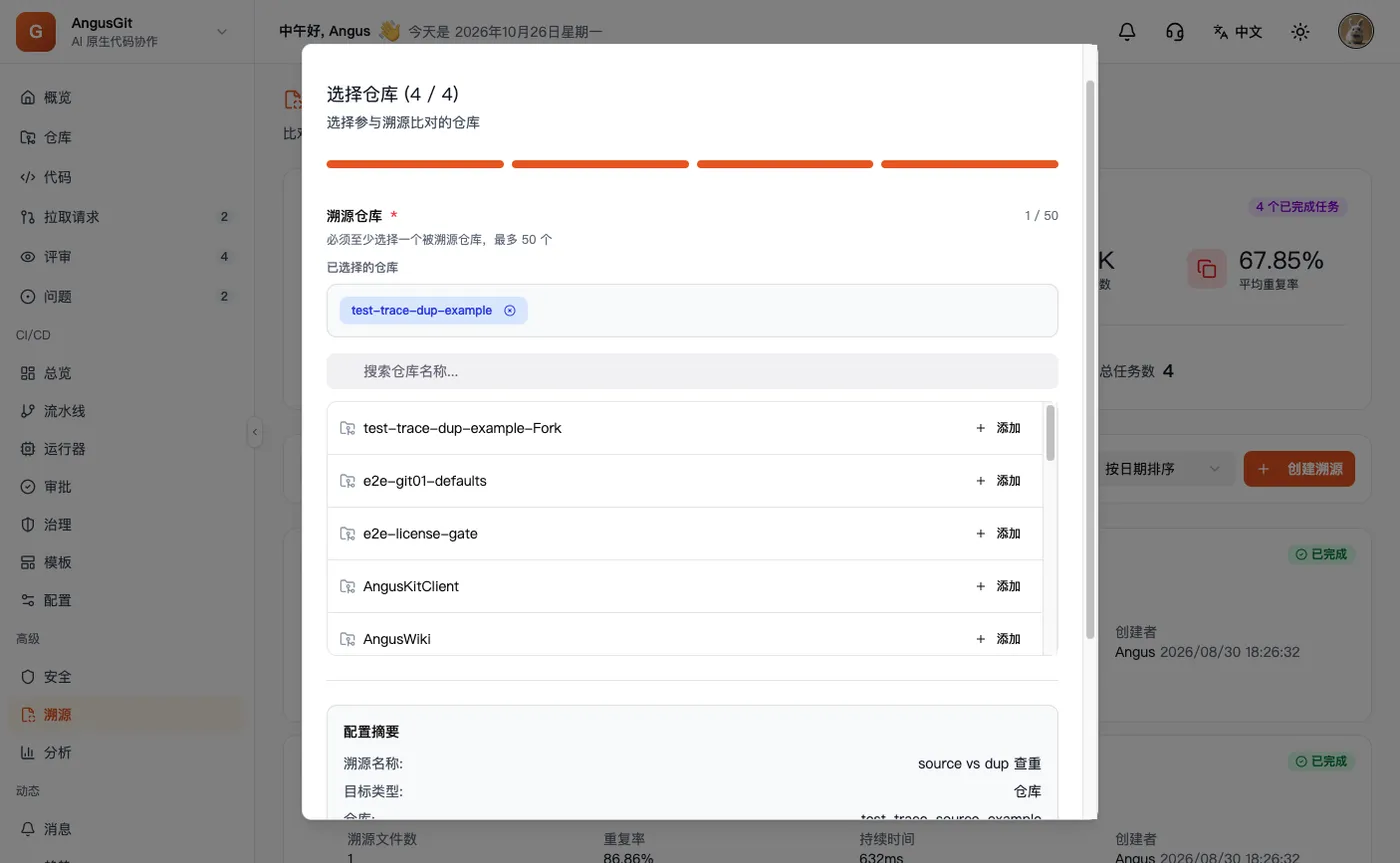Click the 总览 grid icon

click(x=28, y=373)
